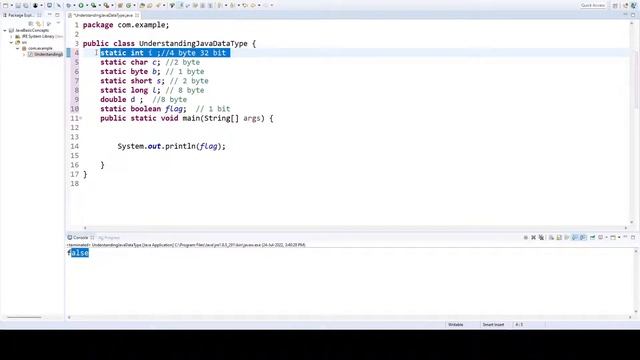Click the green Run button in toolbar

tap(81, 5)
